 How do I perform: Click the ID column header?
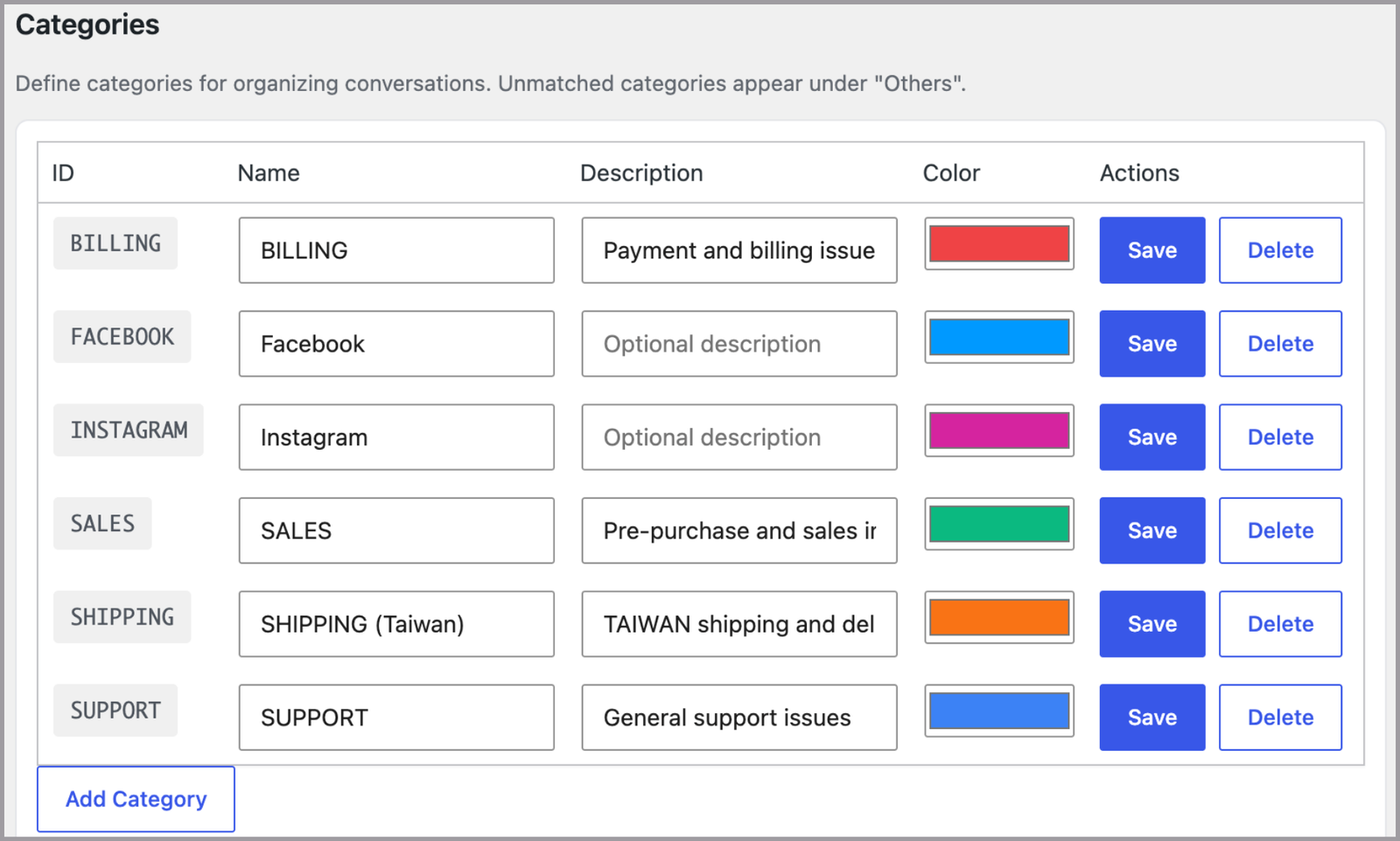point(63,173)
